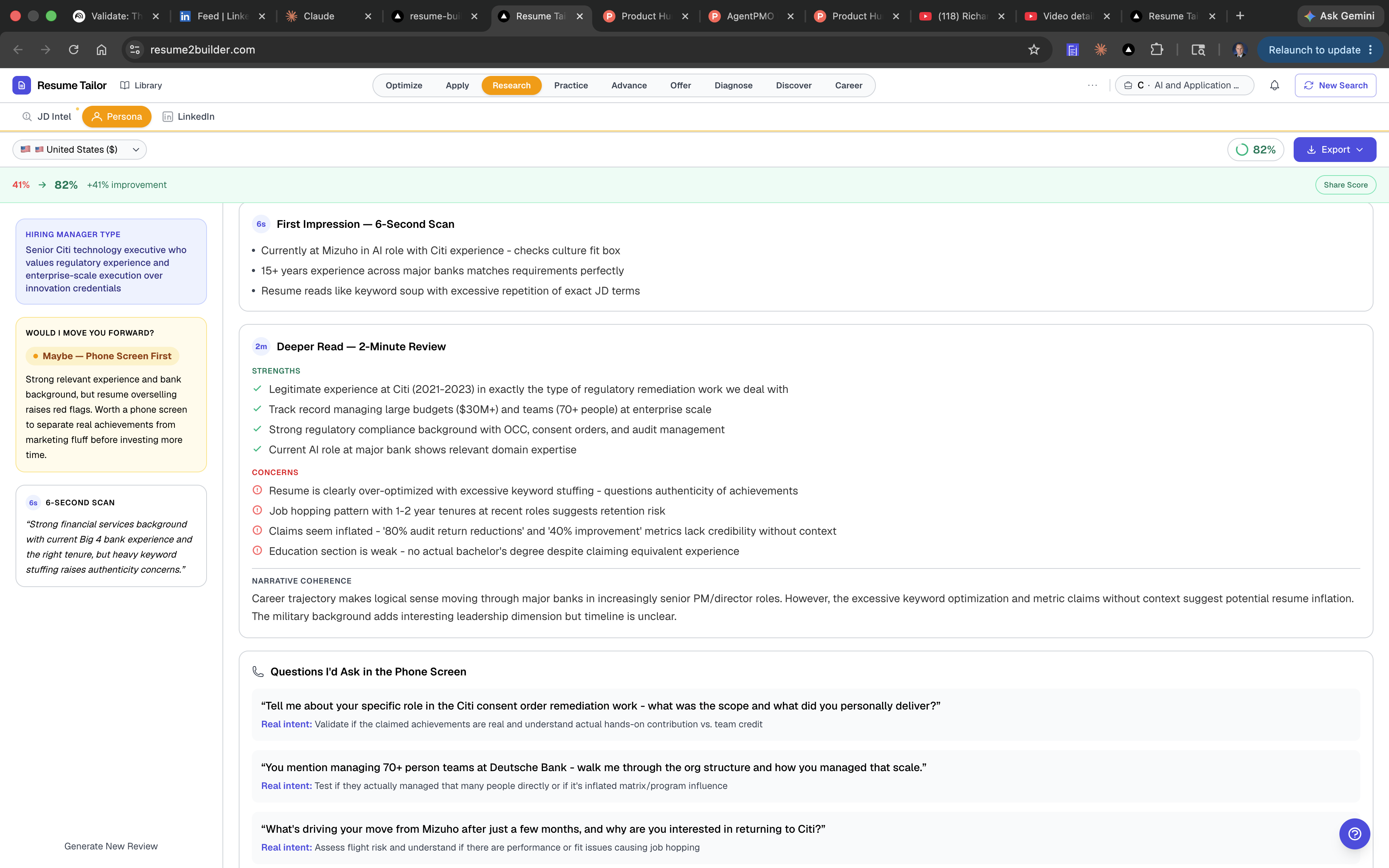Close the Claude browser tab
This screenshot has height=868, width=1389.
coord(368,16)
